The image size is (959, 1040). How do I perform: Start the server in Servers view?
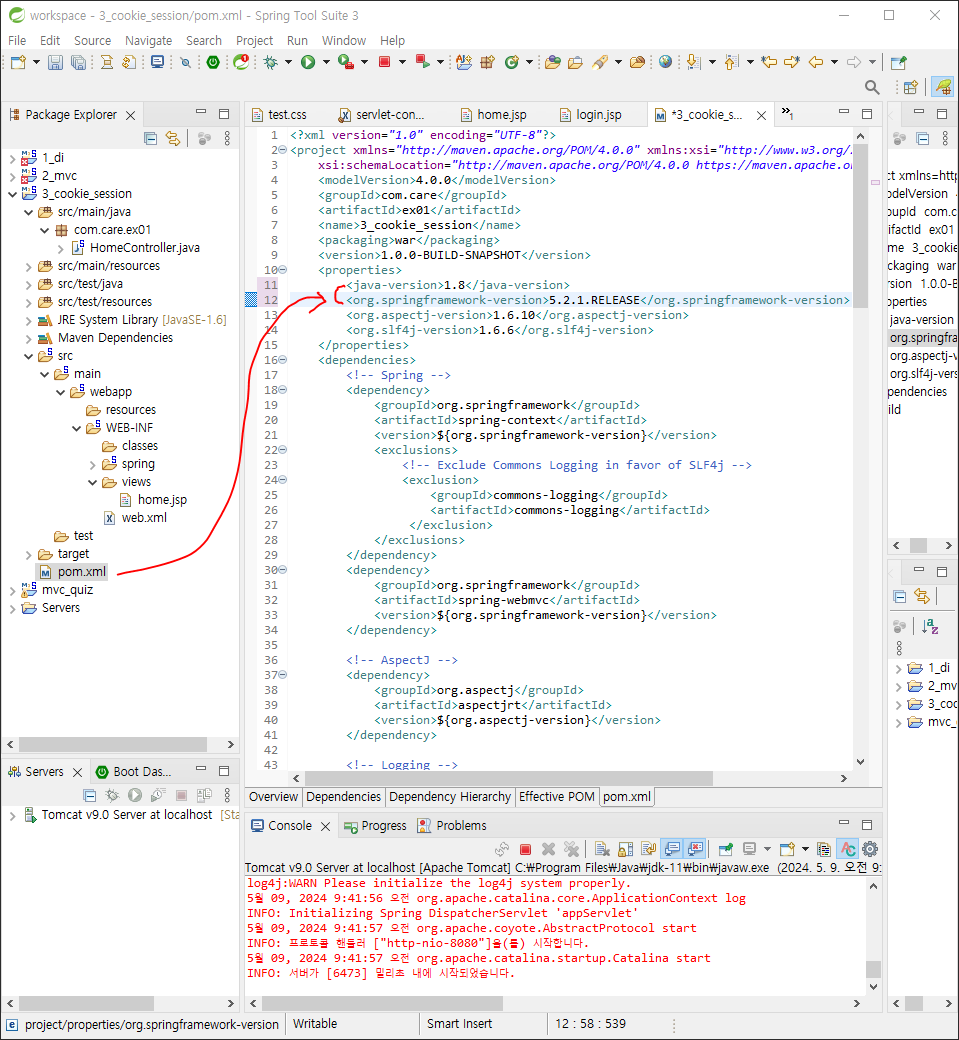[135, 795]
